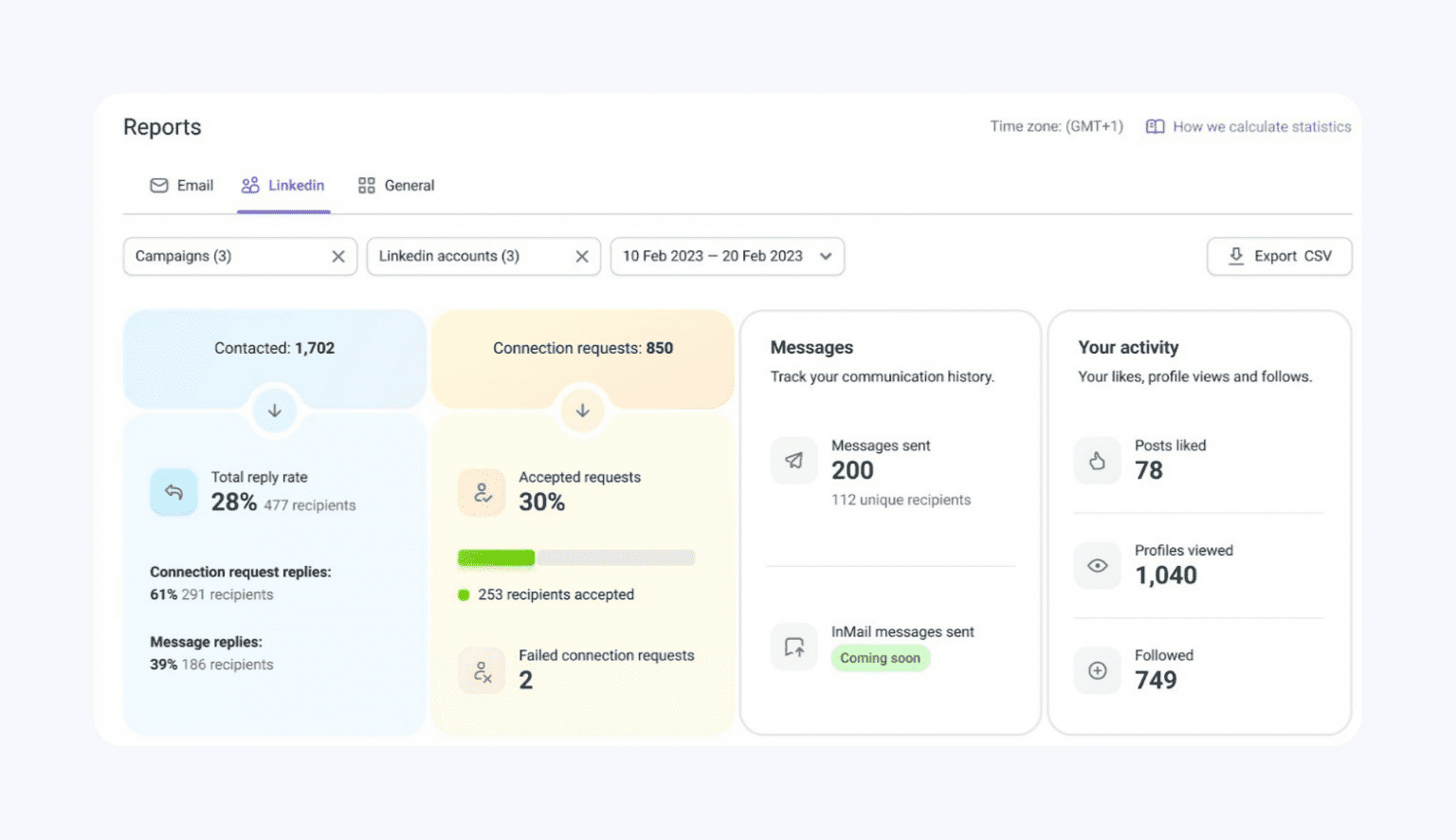Click the Coming soon badge

pos(880,658)
